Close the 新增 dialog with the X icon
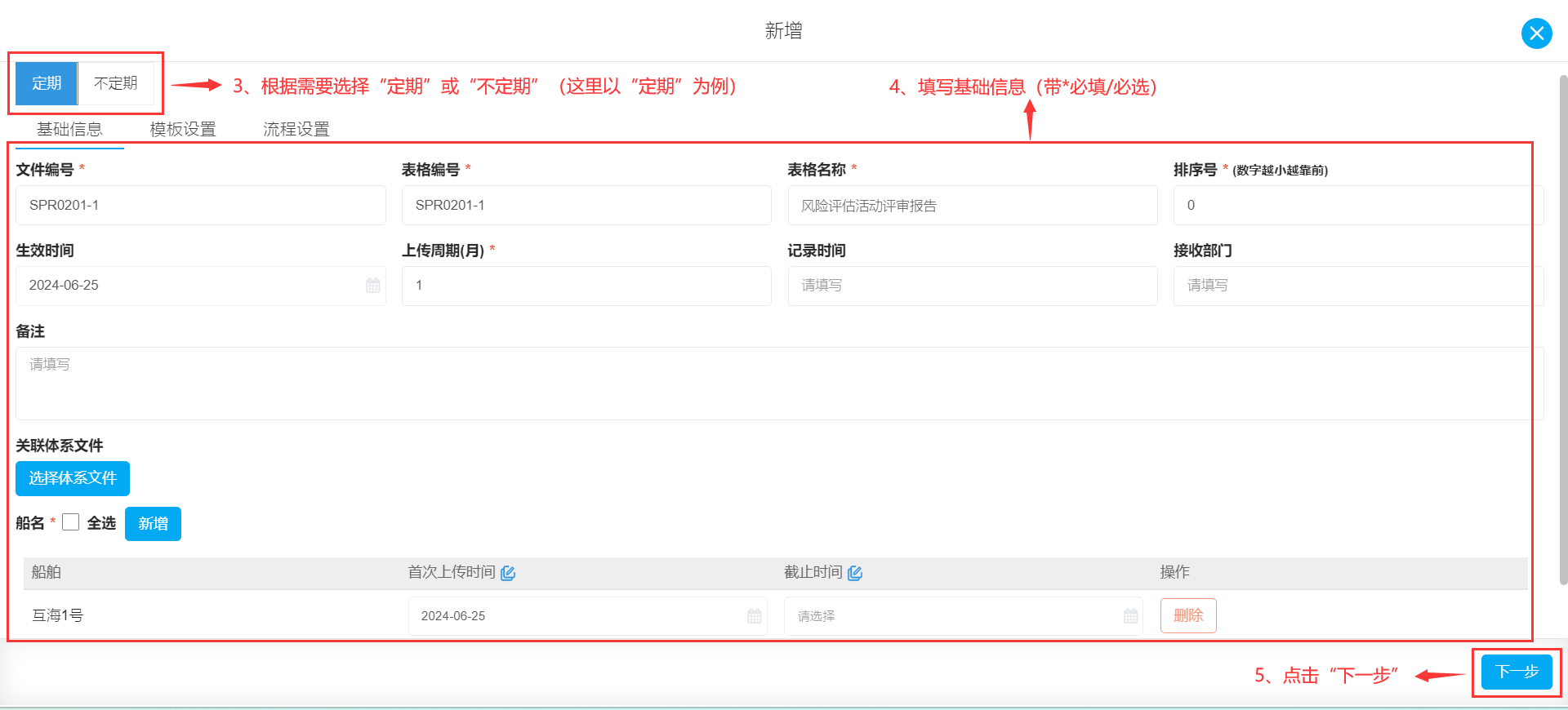Viewport: 1568px width, 710px height. [x=1536, y=33]
